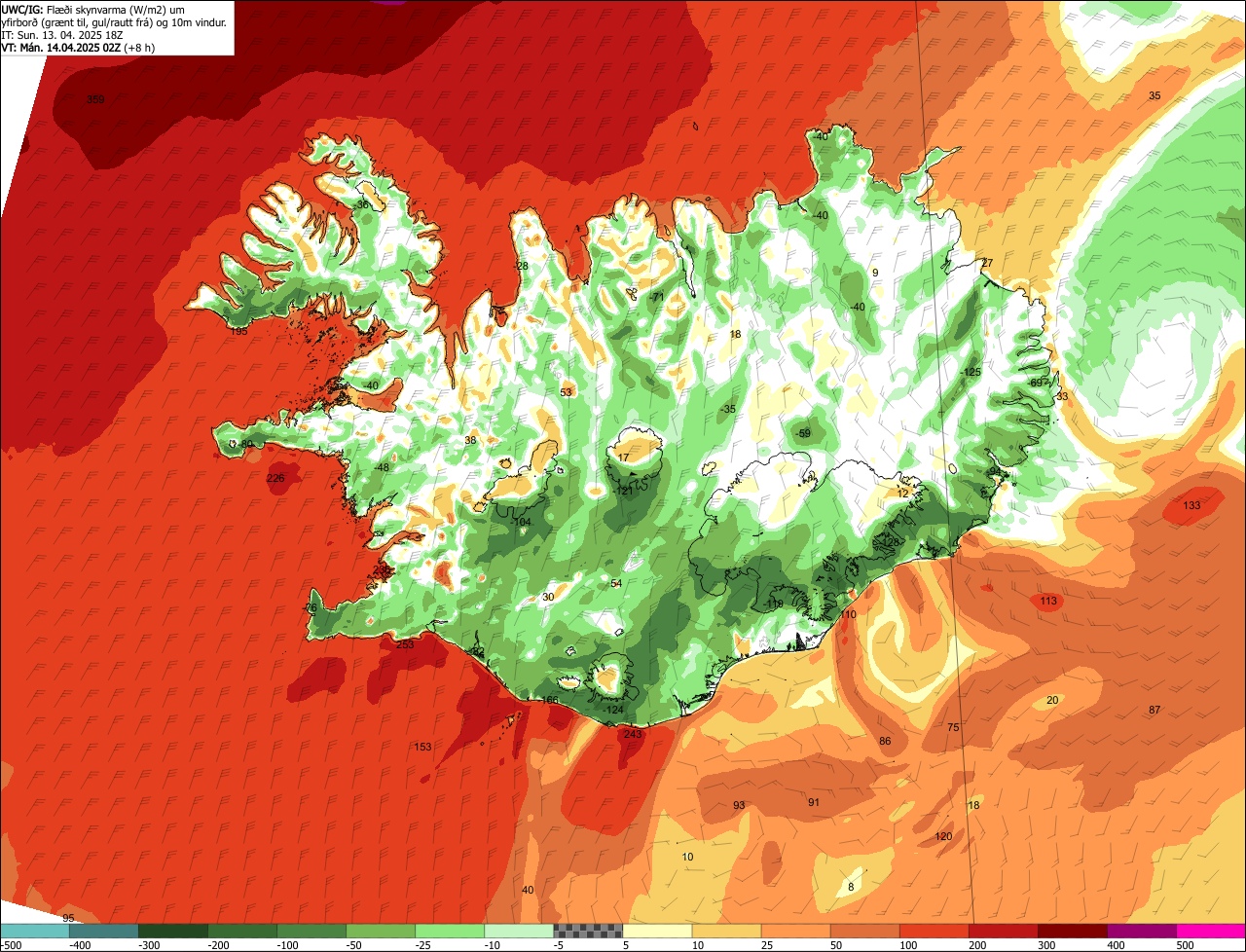
Task: Select the map value 120
Action: (x=943, y=836)
